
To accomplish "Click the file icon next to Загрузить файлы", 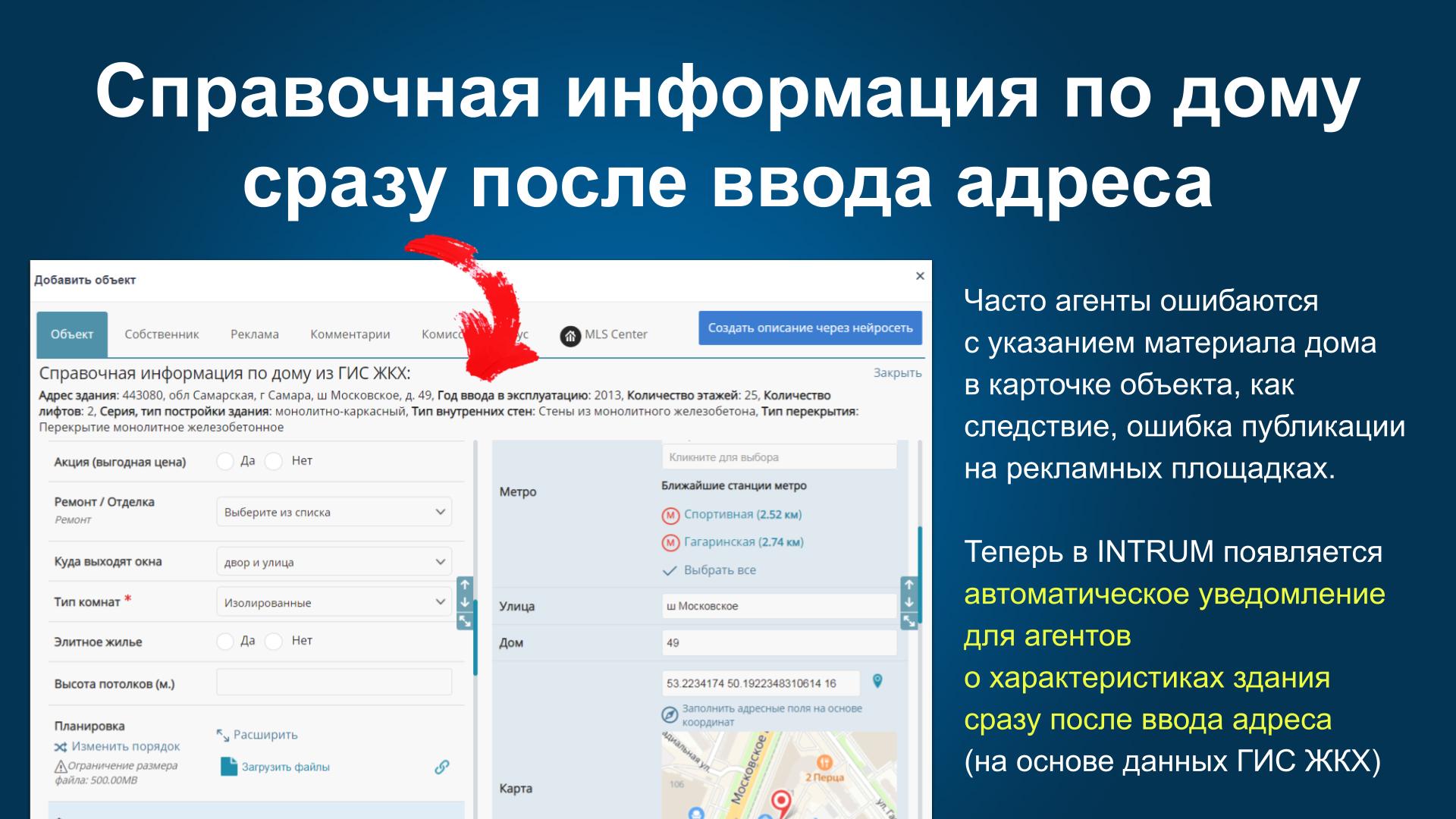I will [228, 767].
